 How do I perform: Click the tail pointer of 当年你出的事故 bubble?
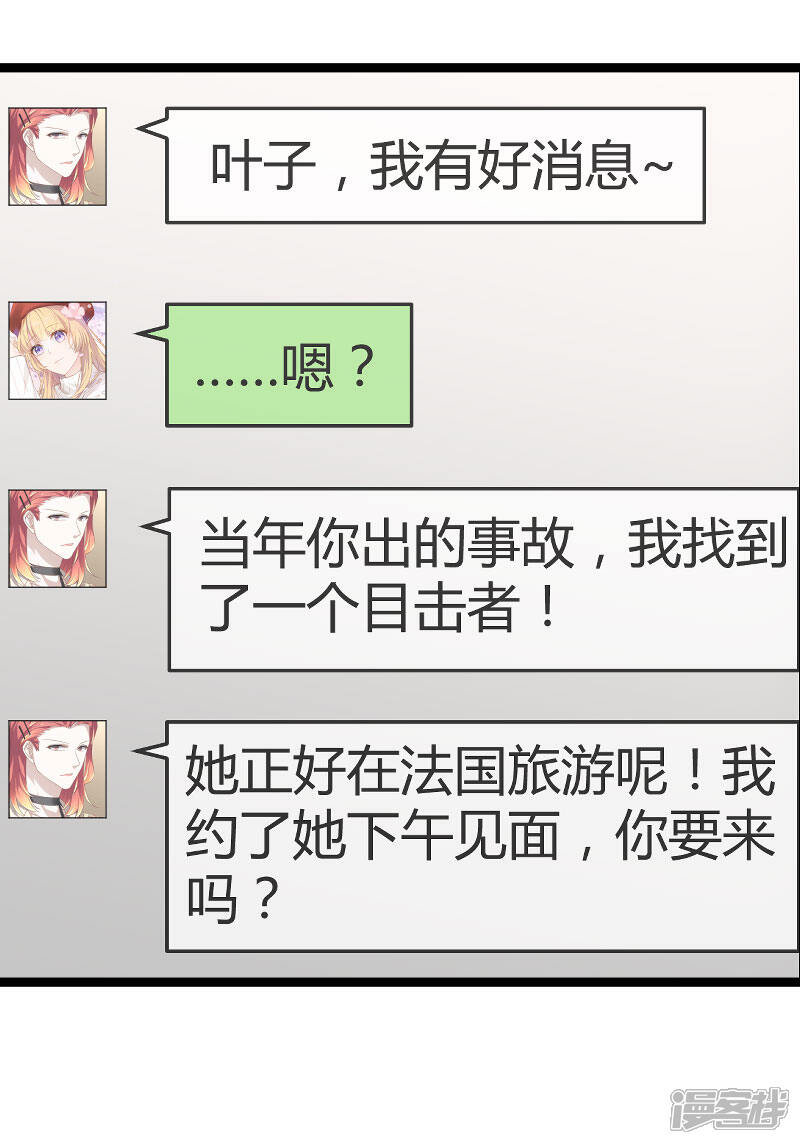(155, 526)
